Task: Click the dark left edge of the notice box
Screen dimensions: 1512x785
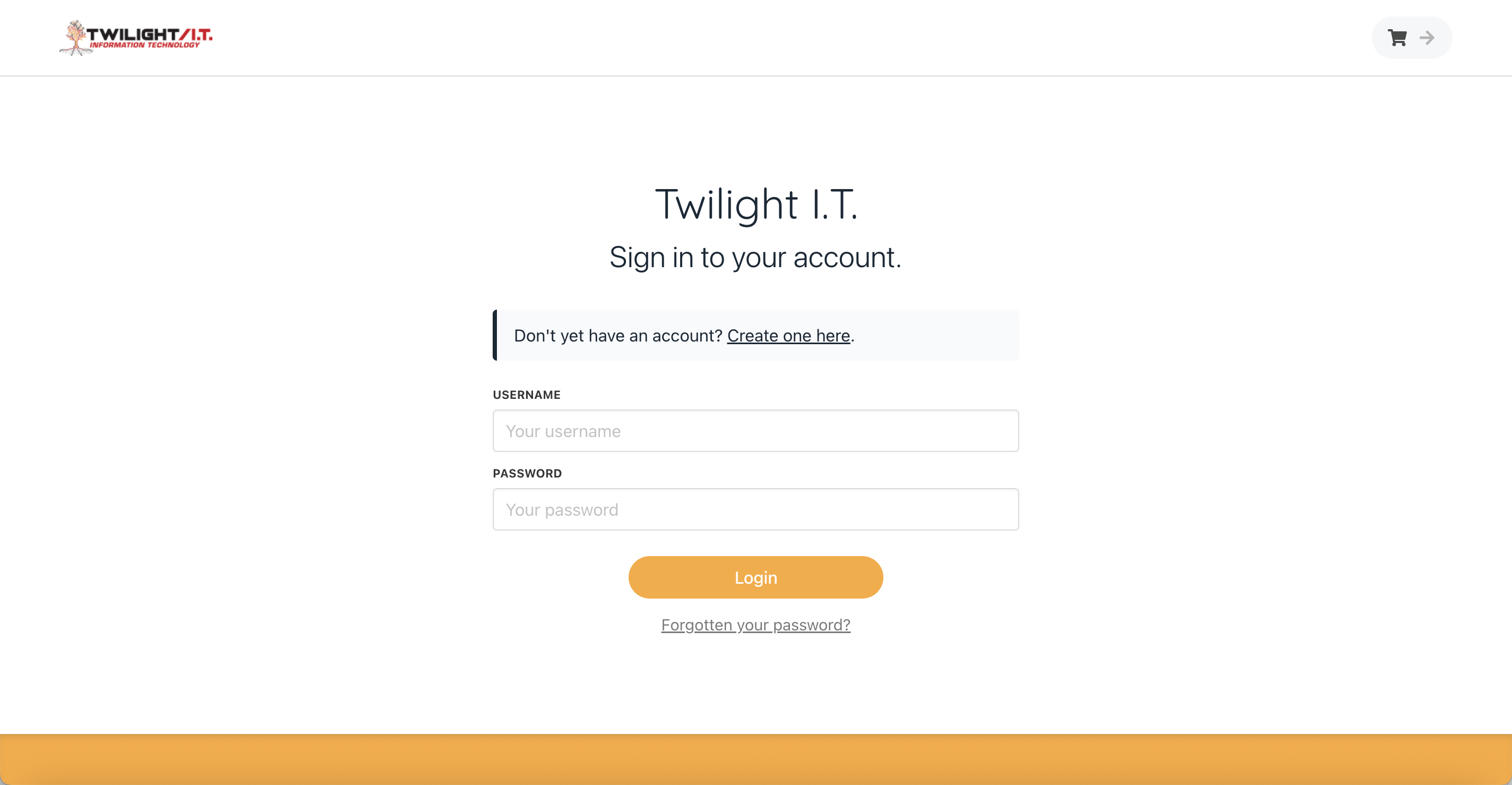Action: tap(495, 335)
